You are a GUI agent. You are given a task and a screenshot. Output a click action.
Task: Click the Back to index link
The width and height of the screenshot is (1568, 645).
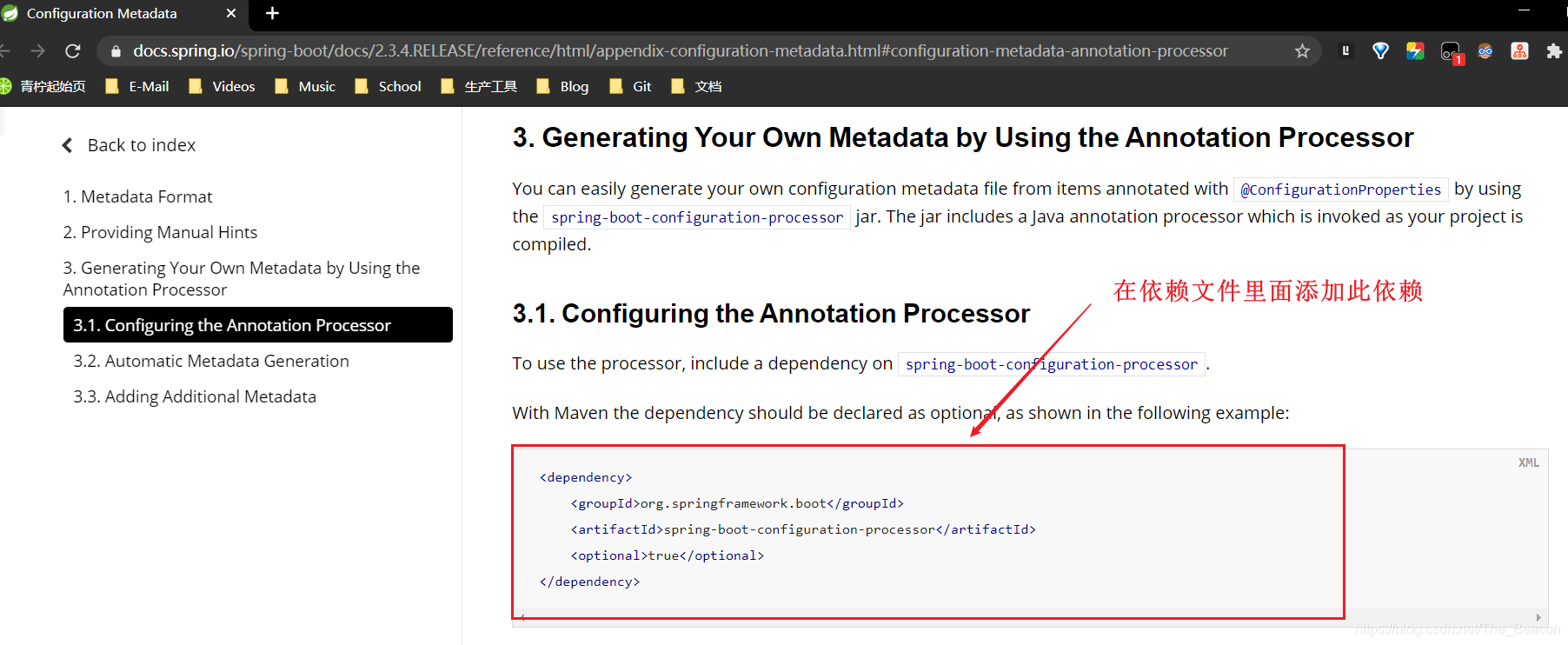[x=129, y=145]
